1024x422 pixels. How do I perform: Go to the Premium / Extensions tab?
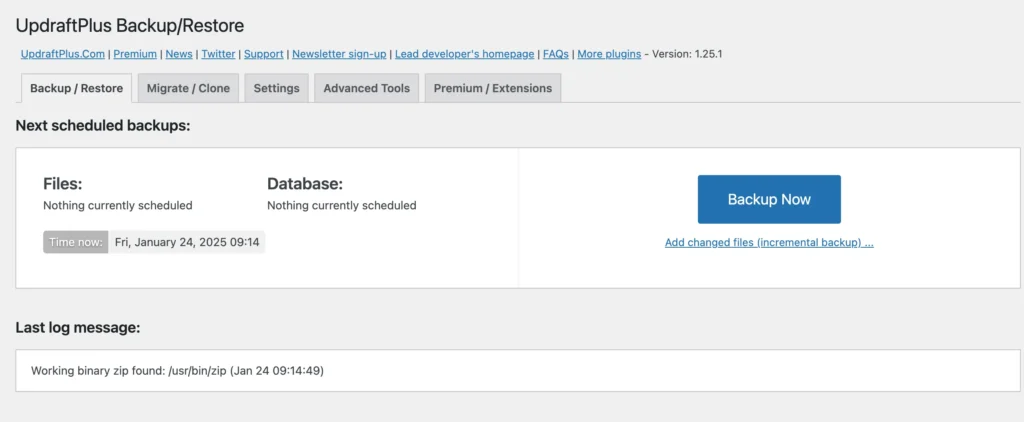pos(492,88)
